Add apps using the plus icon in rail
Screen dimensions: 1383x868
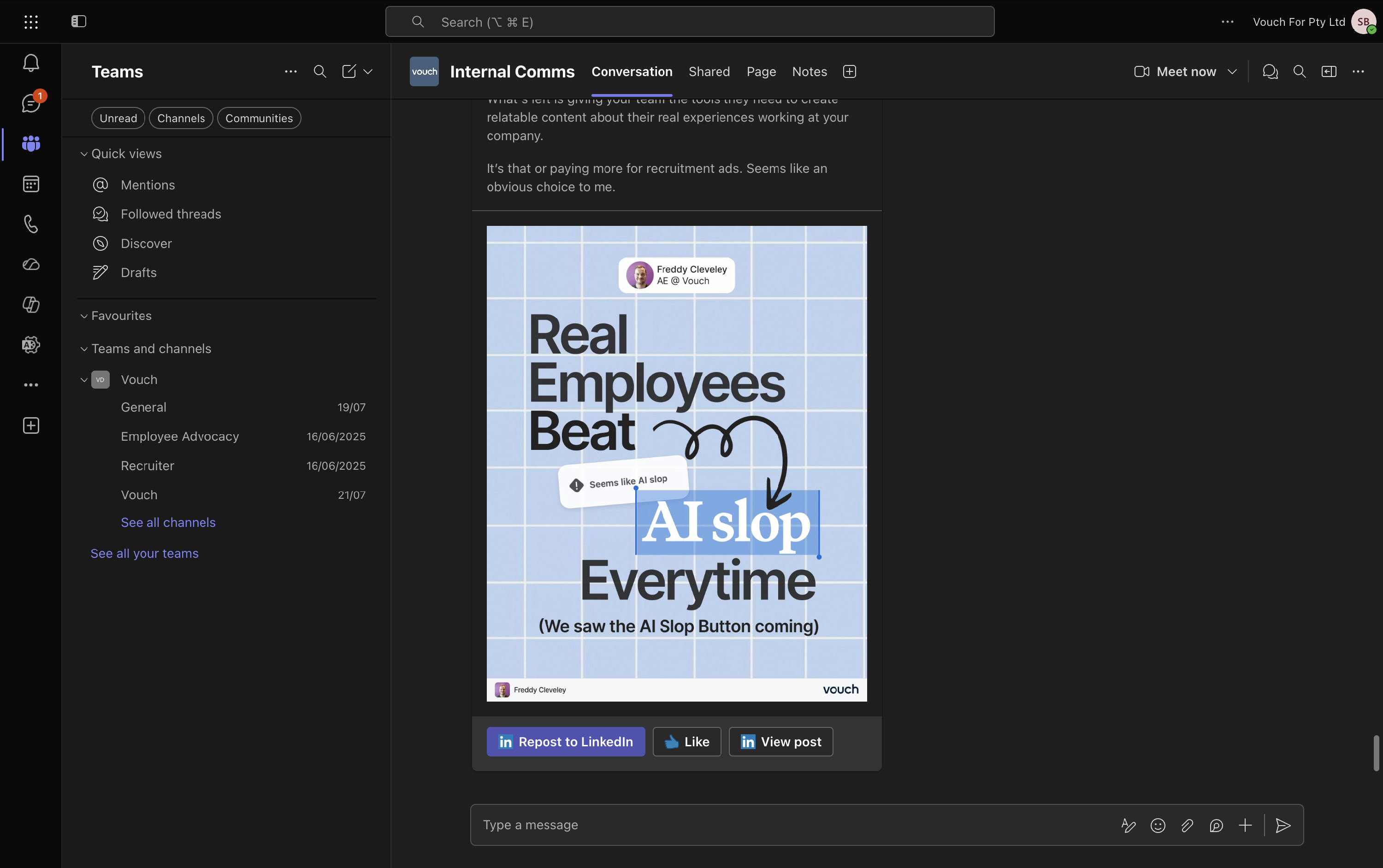coord(31,425)
